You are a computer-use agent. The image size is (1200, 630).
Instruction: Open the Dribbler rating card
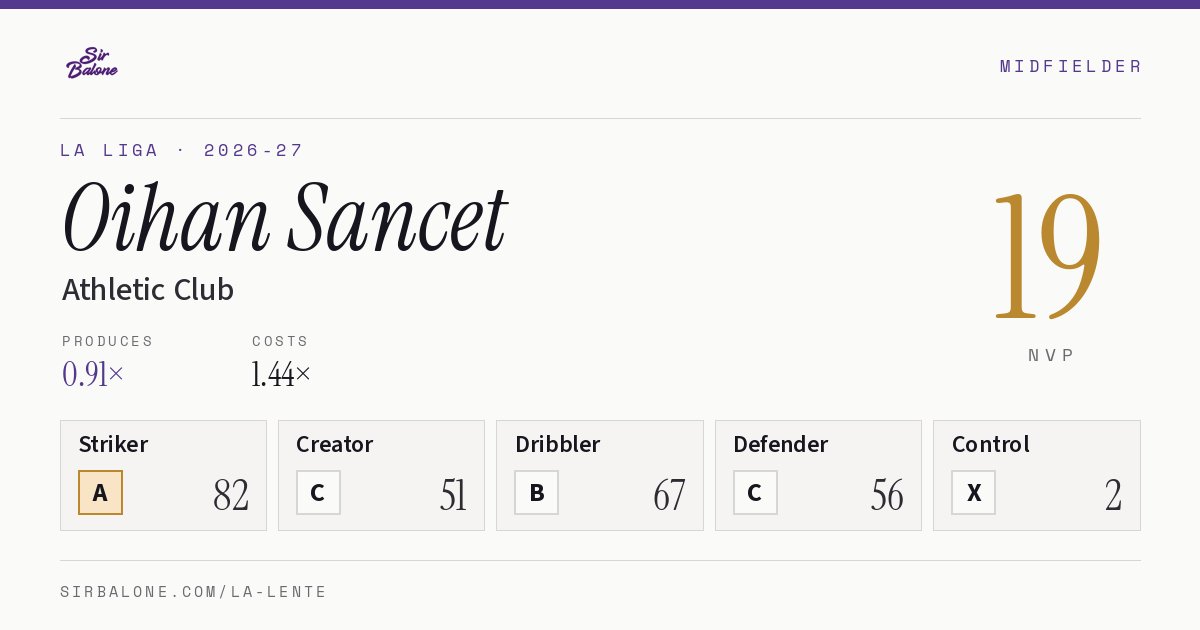click(x=600, y=475)
